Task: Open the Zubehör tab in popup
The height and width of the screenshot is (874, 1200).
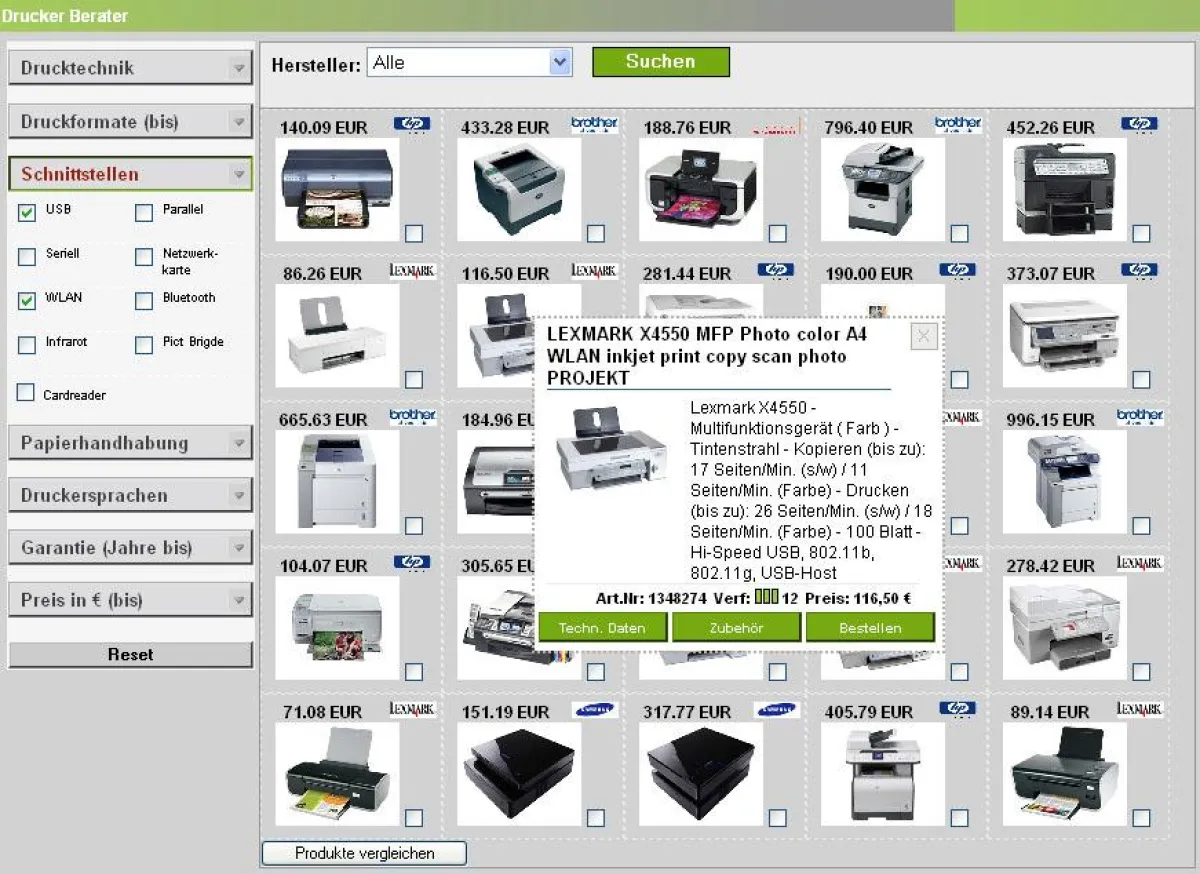Action: [x=736, y=628]
